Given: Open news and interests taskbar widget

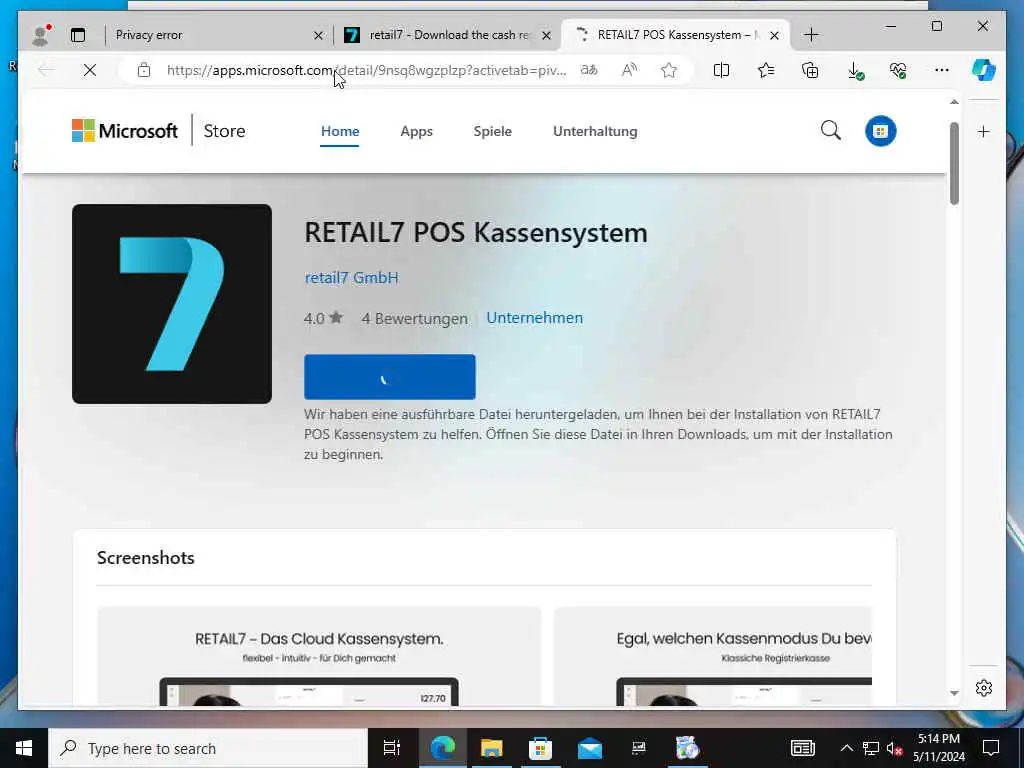Looking at the screenshot, I should pyautogui.click(x=803, y=748).
